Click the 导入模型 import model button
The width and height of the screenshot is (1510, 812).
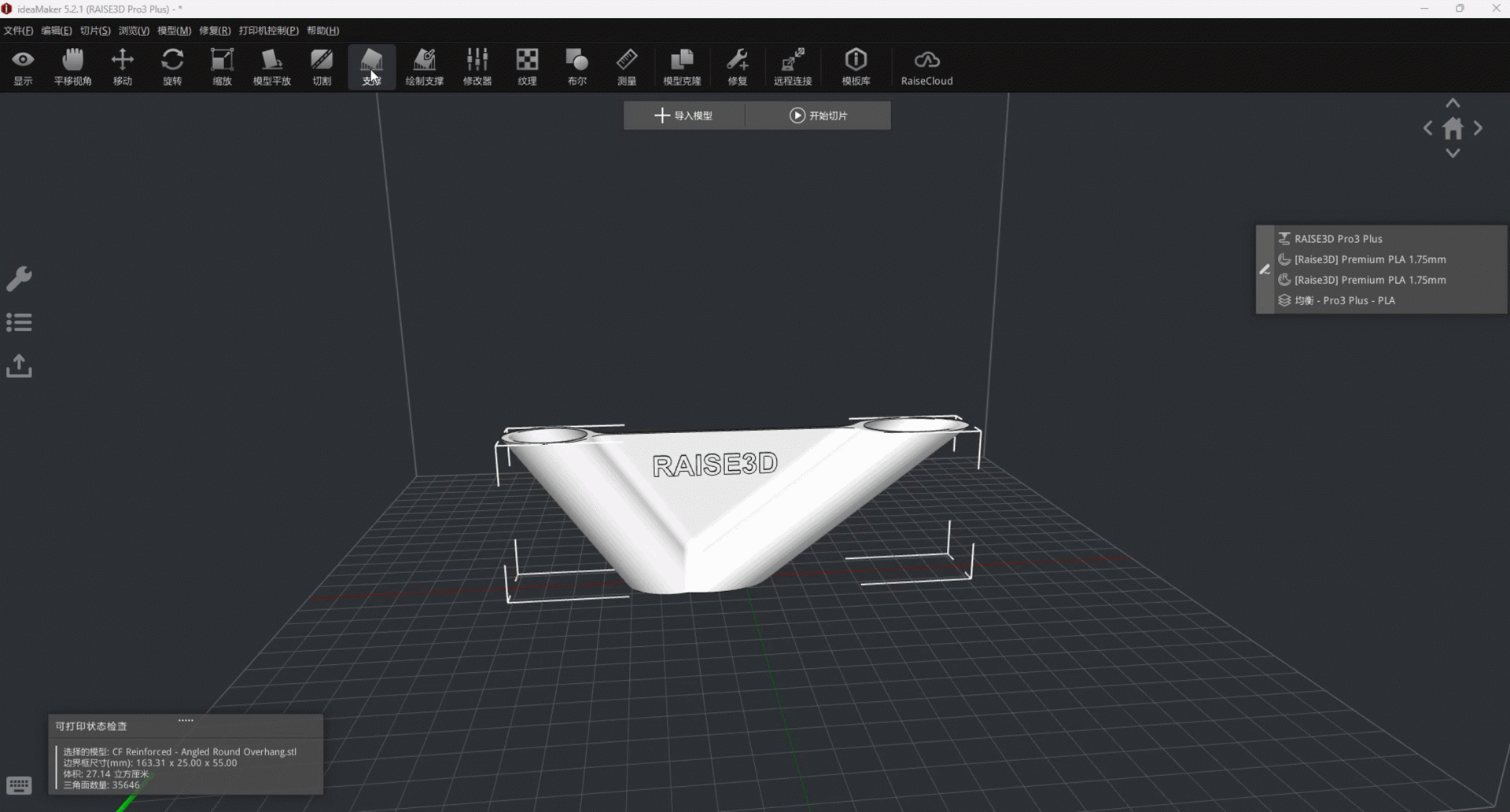tap(683, 116)
